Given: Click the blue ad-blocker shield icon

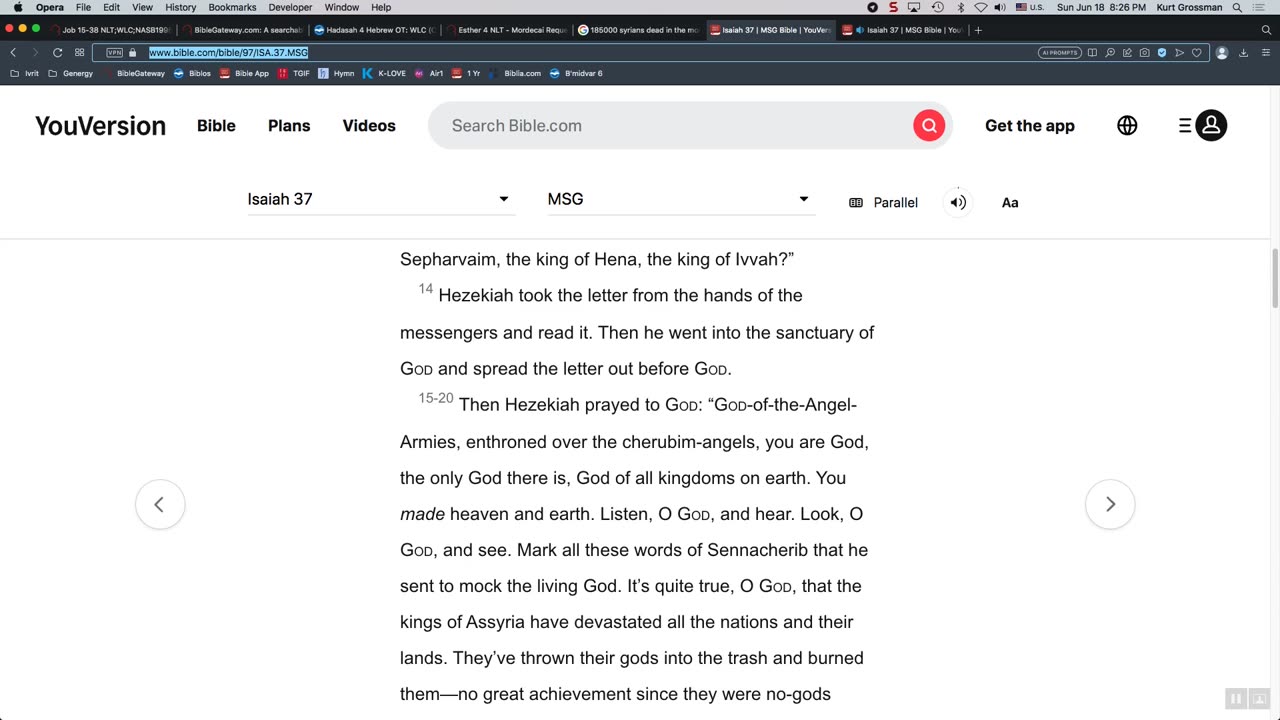Looking at the screenshot, I should coord(1162,53).
